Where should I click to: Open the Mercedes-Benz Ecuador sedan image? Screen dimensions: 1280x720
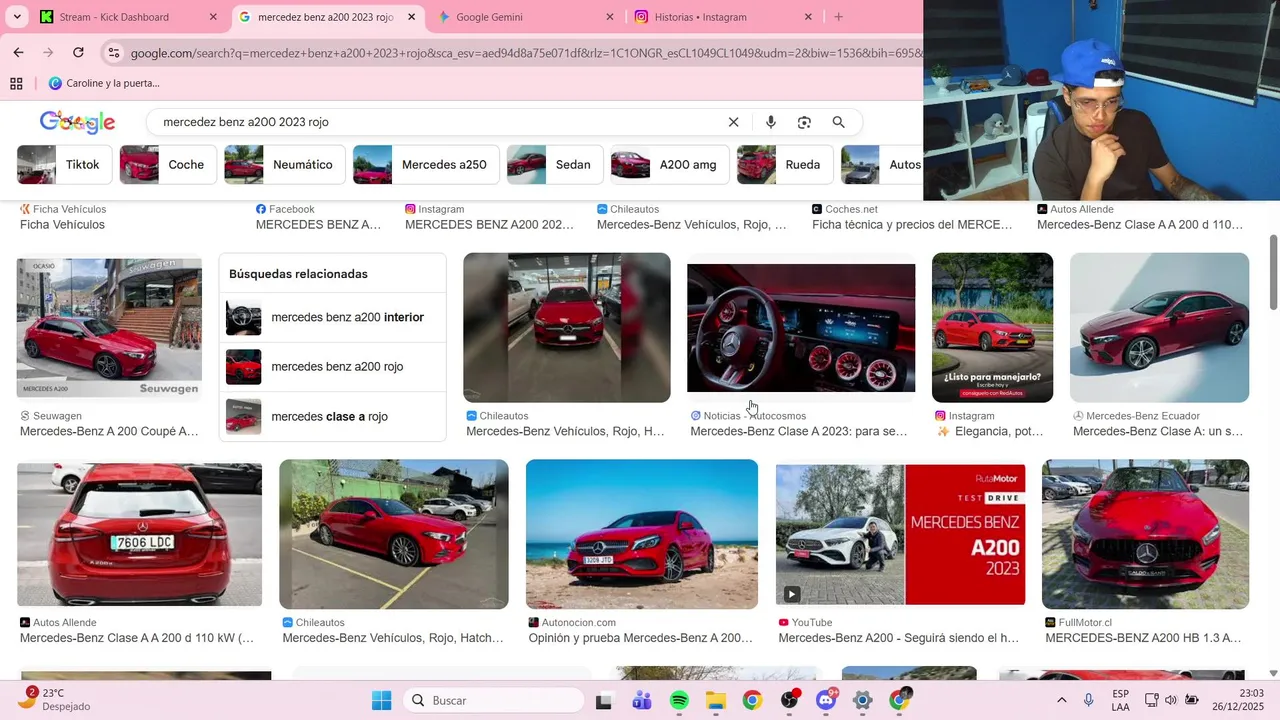[x=1159, y=328]
